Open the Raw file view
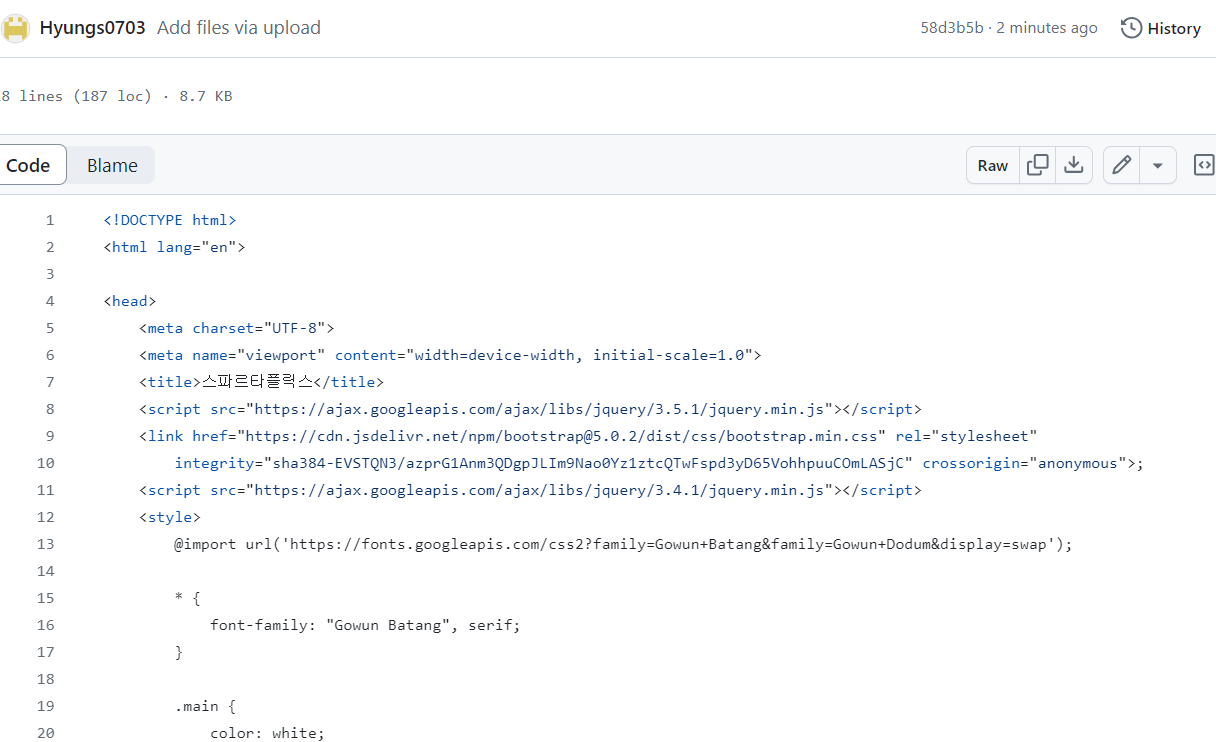This screenshot has width=1216, height=742. click(993, 165)
